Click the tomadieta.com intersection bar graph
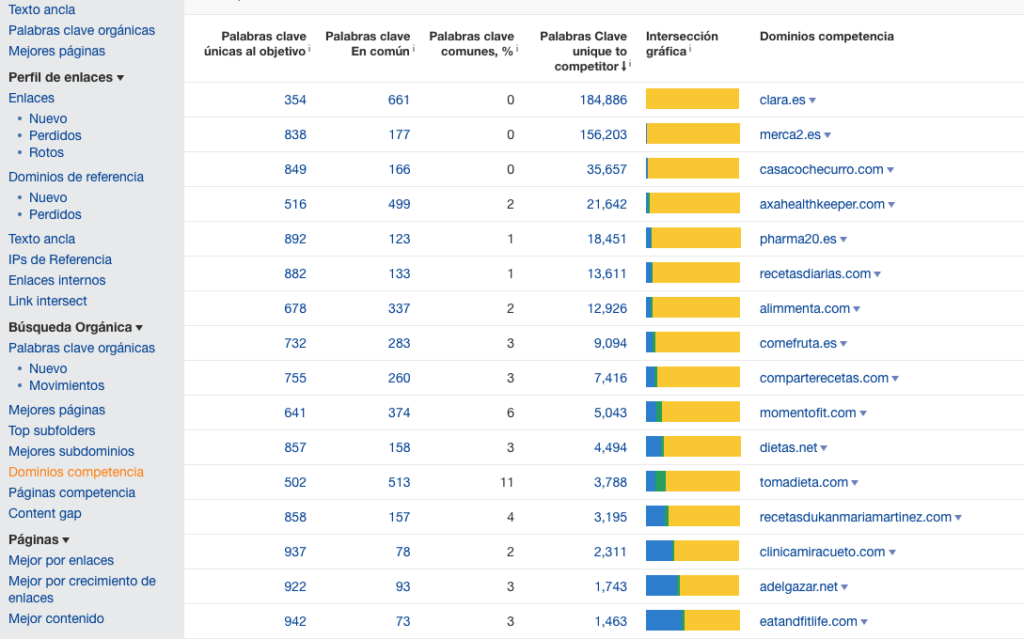 (x=692, y=482)
